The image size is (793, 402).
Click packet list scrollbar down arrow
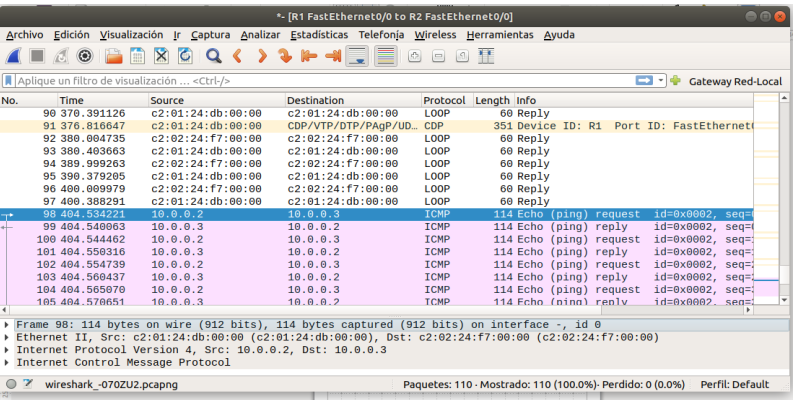click(x=784, y=300)
